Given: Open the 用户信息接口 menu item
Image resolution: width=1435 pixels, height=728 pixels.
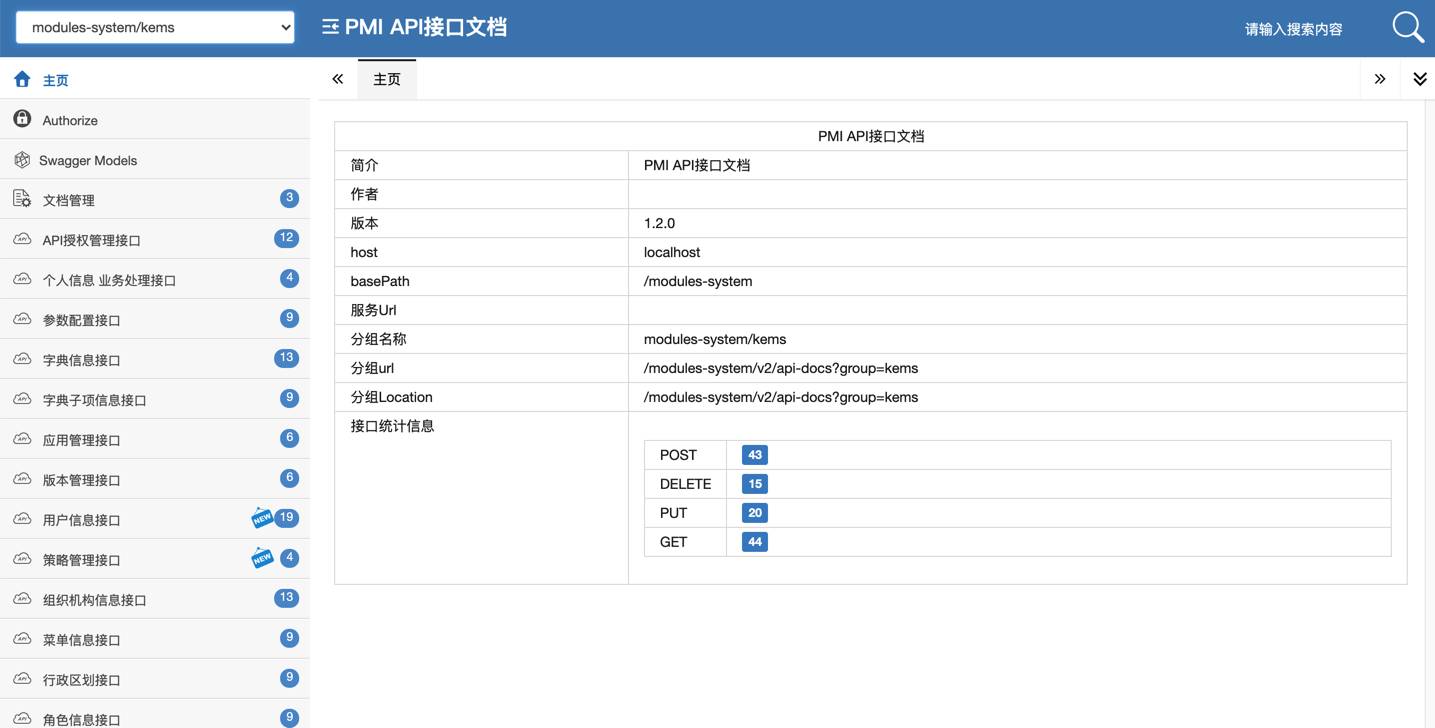Looking at the screenshot, I should [155, 519].
